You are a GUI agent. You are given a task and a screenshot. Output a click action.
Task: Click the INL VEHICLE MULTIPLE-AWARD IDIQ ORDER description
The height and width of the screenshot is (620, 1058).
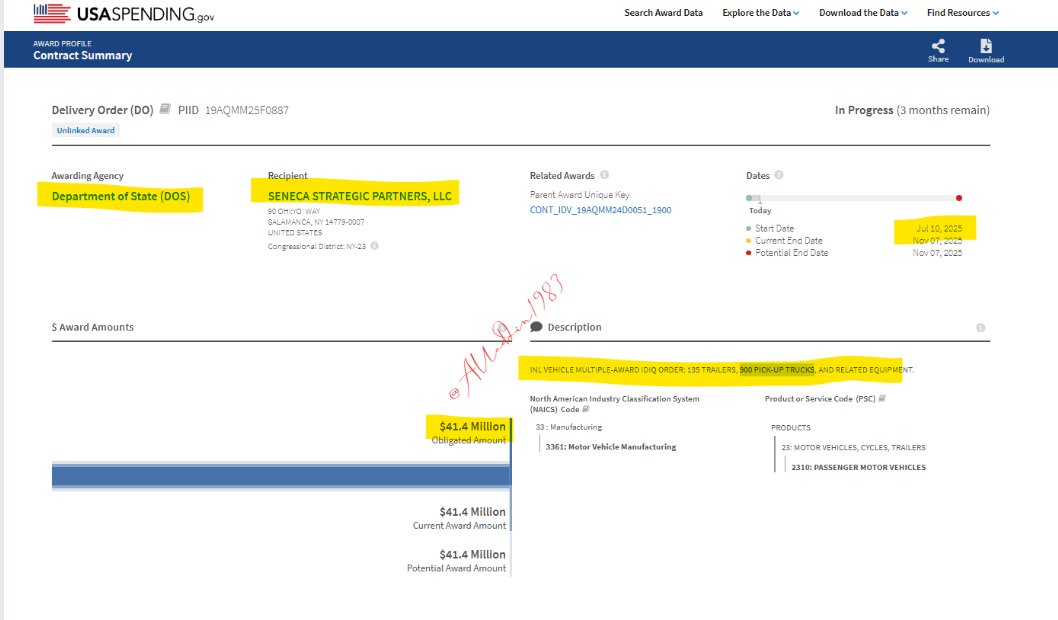pyautogui.click(x=721, y=370)
